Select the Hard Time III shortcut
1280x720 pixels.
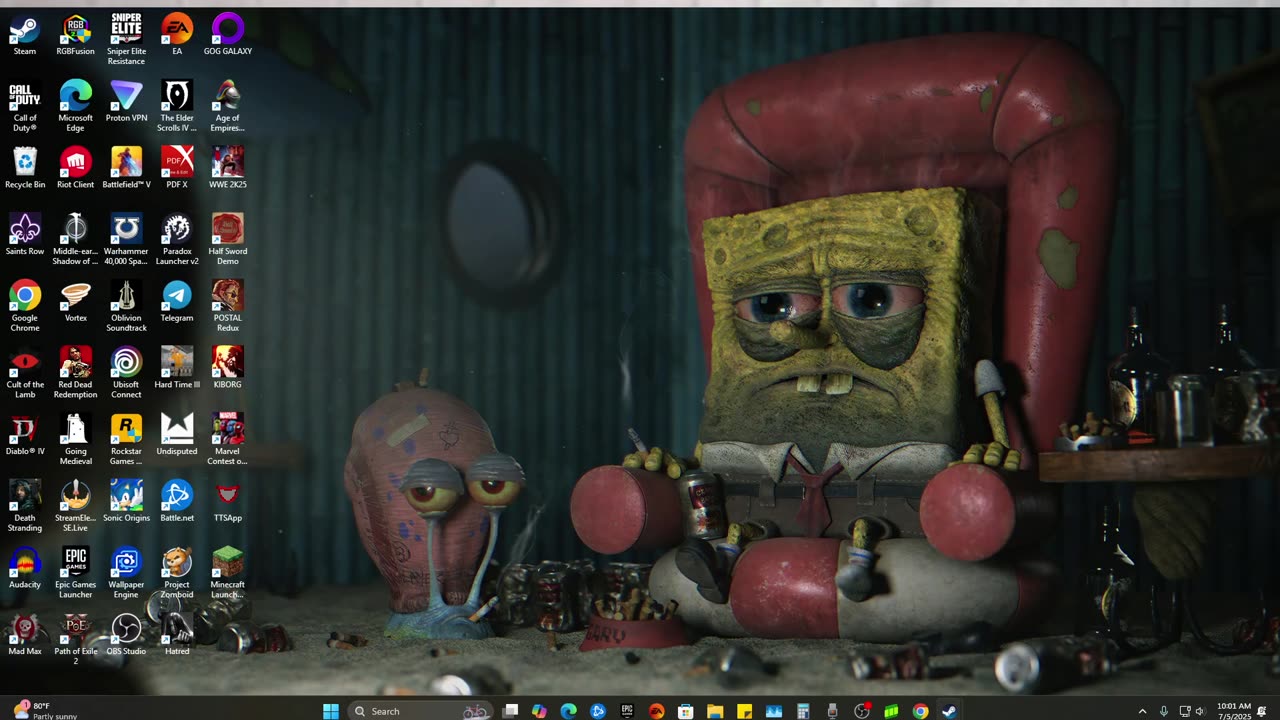tap(177, 368)
